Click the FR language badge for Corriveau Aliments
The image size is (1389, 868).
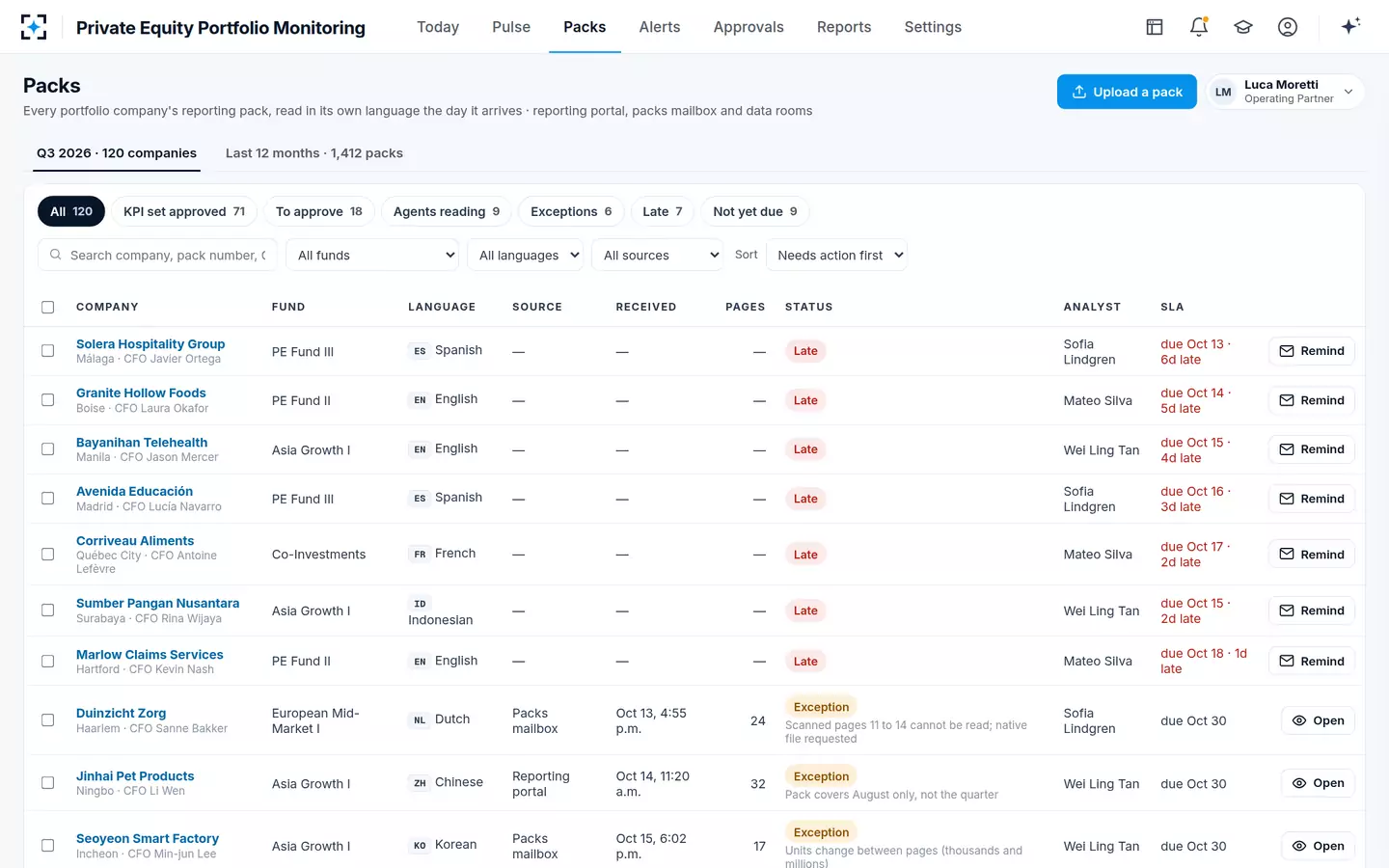420,555
